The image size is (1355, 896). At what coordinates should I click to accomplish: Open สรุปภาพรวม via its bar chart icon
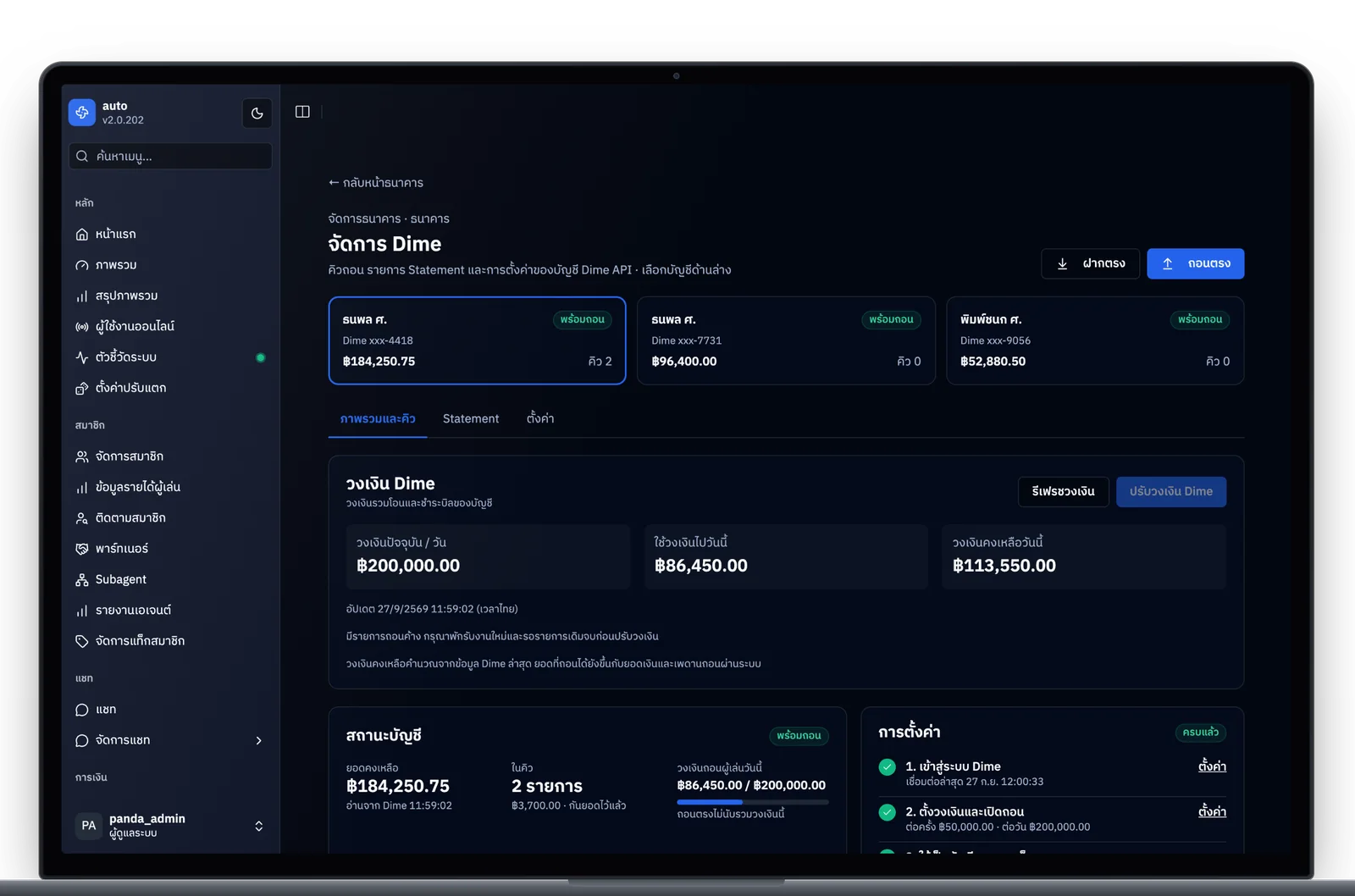pos(82,296)
